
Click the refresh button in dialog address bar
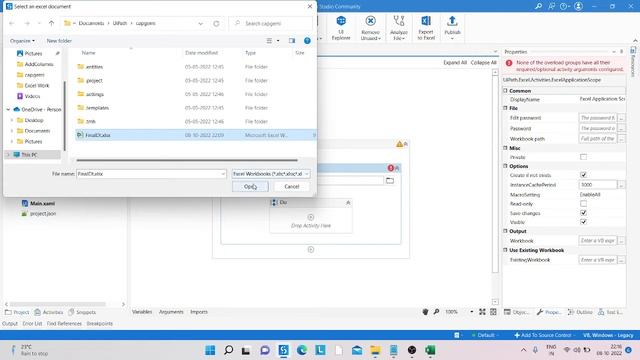click(x=216, y=24)
